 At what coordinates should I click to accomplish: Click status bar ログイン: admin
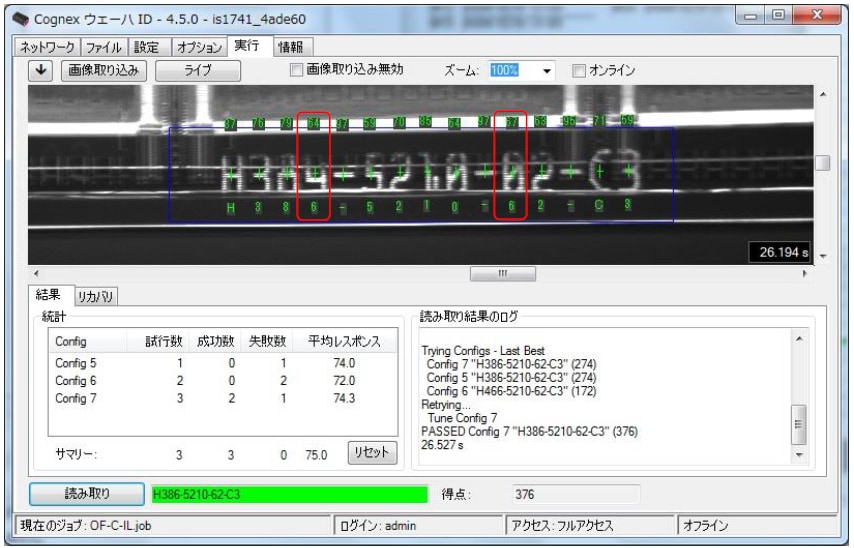click(x=417, y=526)
